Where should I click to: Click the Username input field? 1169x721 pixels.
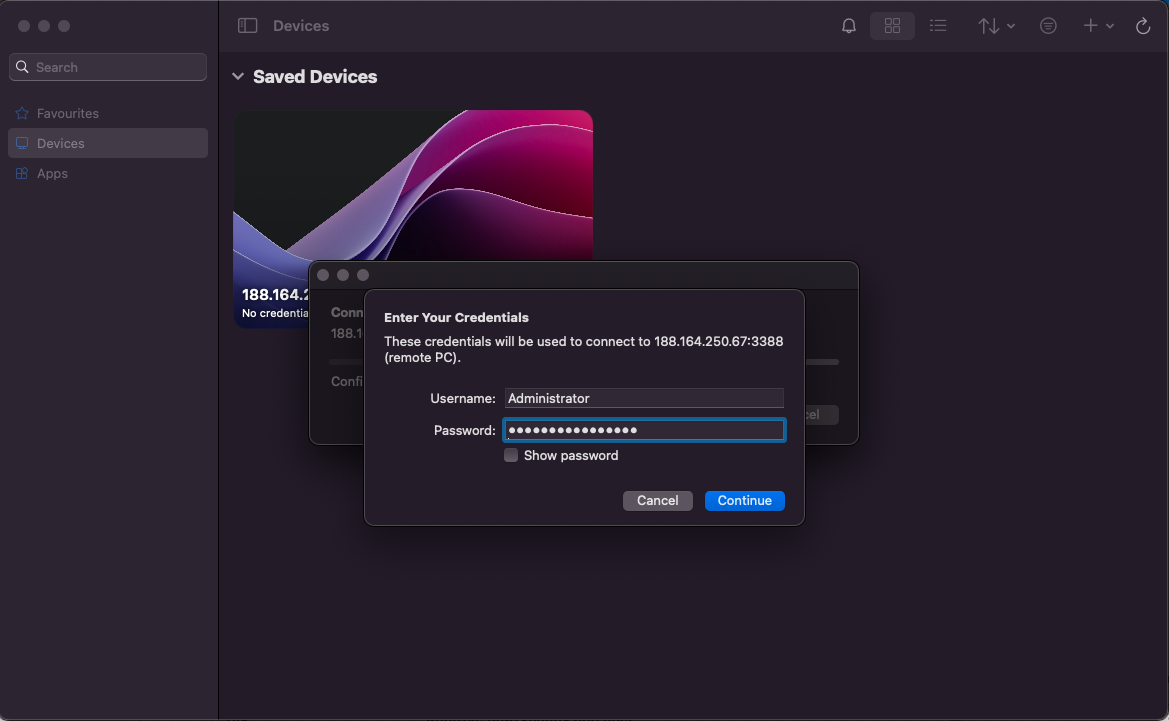coord(644,398)
